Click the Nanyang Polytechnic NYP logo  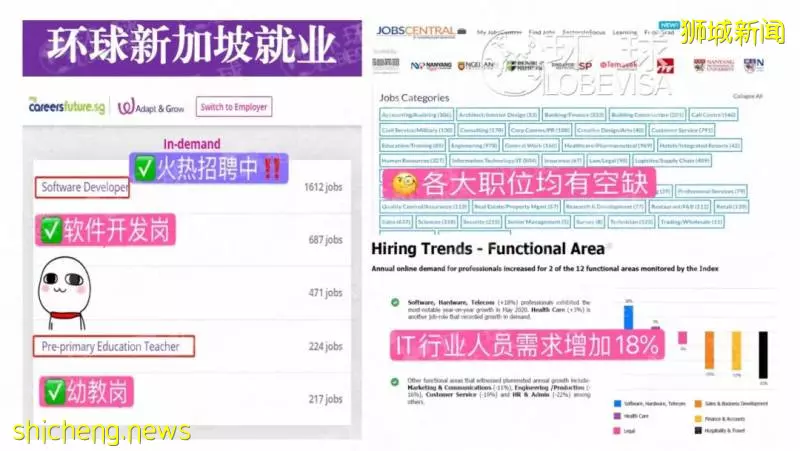(431, 65)
